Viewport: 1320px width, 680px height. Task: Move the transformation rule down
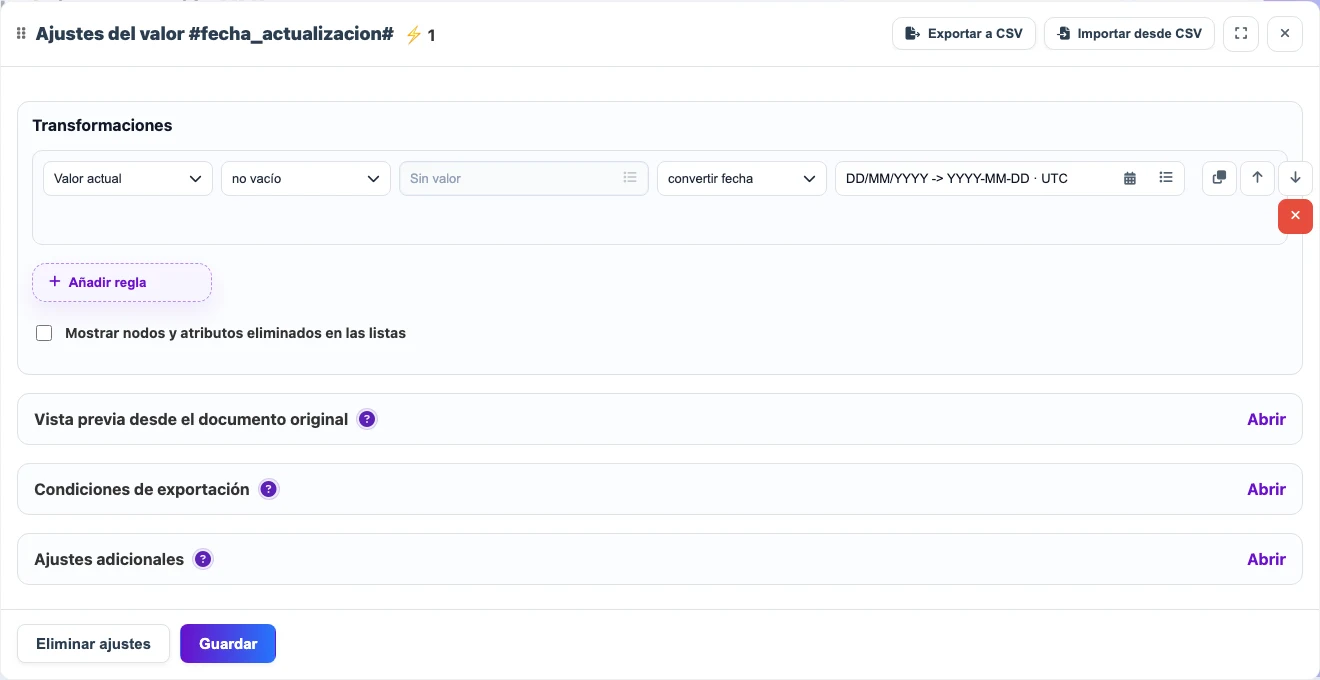(x=1295, y=178)
